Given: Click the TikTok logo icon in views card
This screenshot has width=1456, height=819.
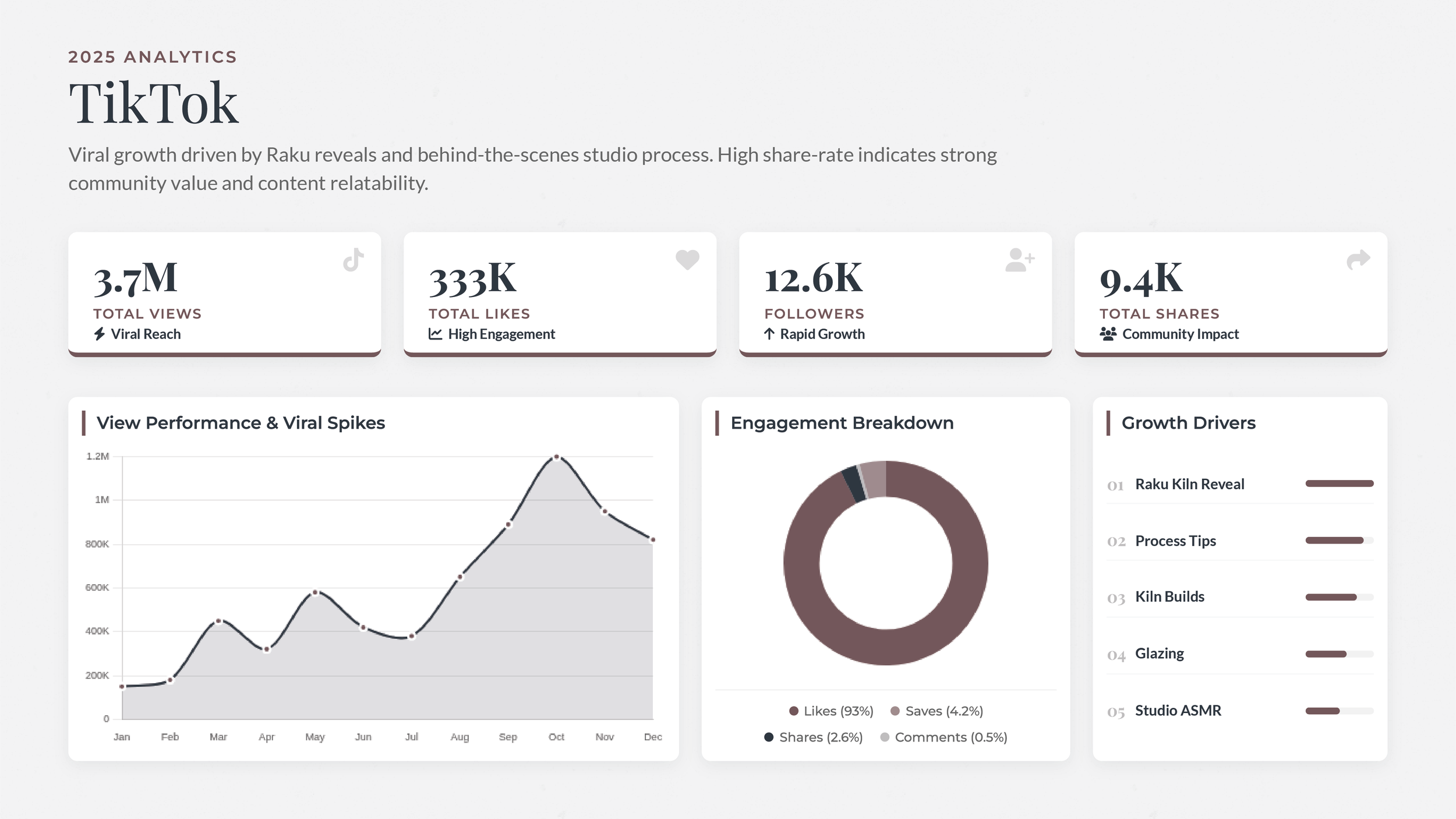Looking at the screenshot, I should [x=354, y=260].
